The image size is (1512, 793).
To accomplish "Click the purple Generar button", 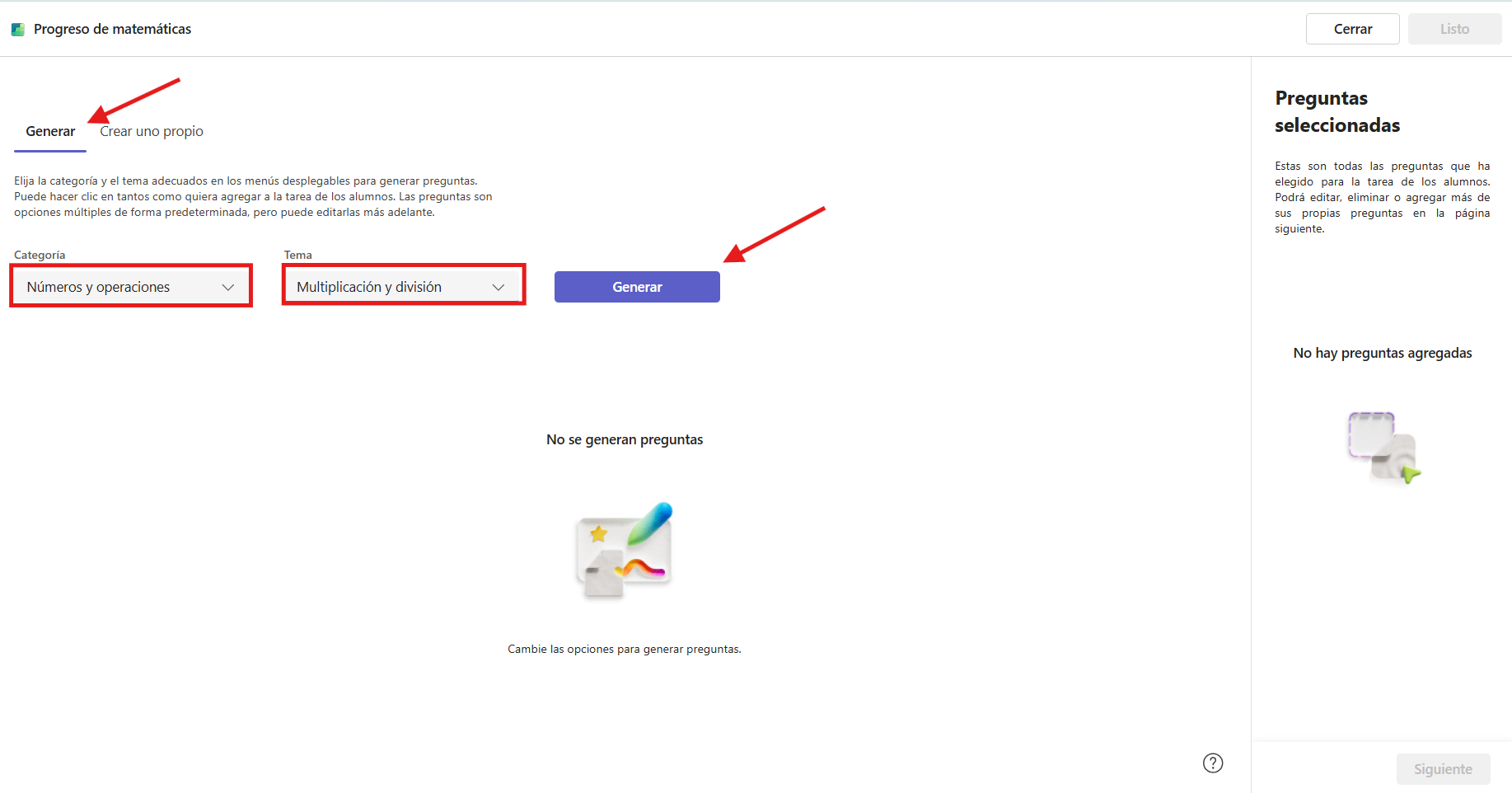I will tap(637, 287).
